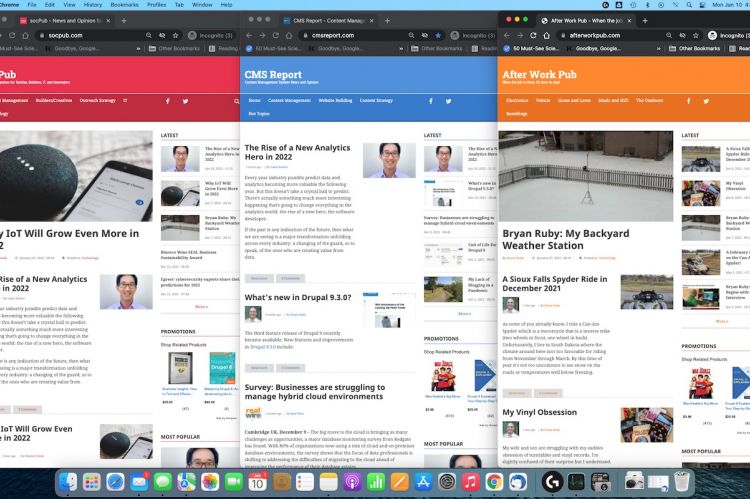Image resolution: width=750 pixels, height=499 pixels.
Task: Click Incognito badge in socPub window
Action: 210,35
